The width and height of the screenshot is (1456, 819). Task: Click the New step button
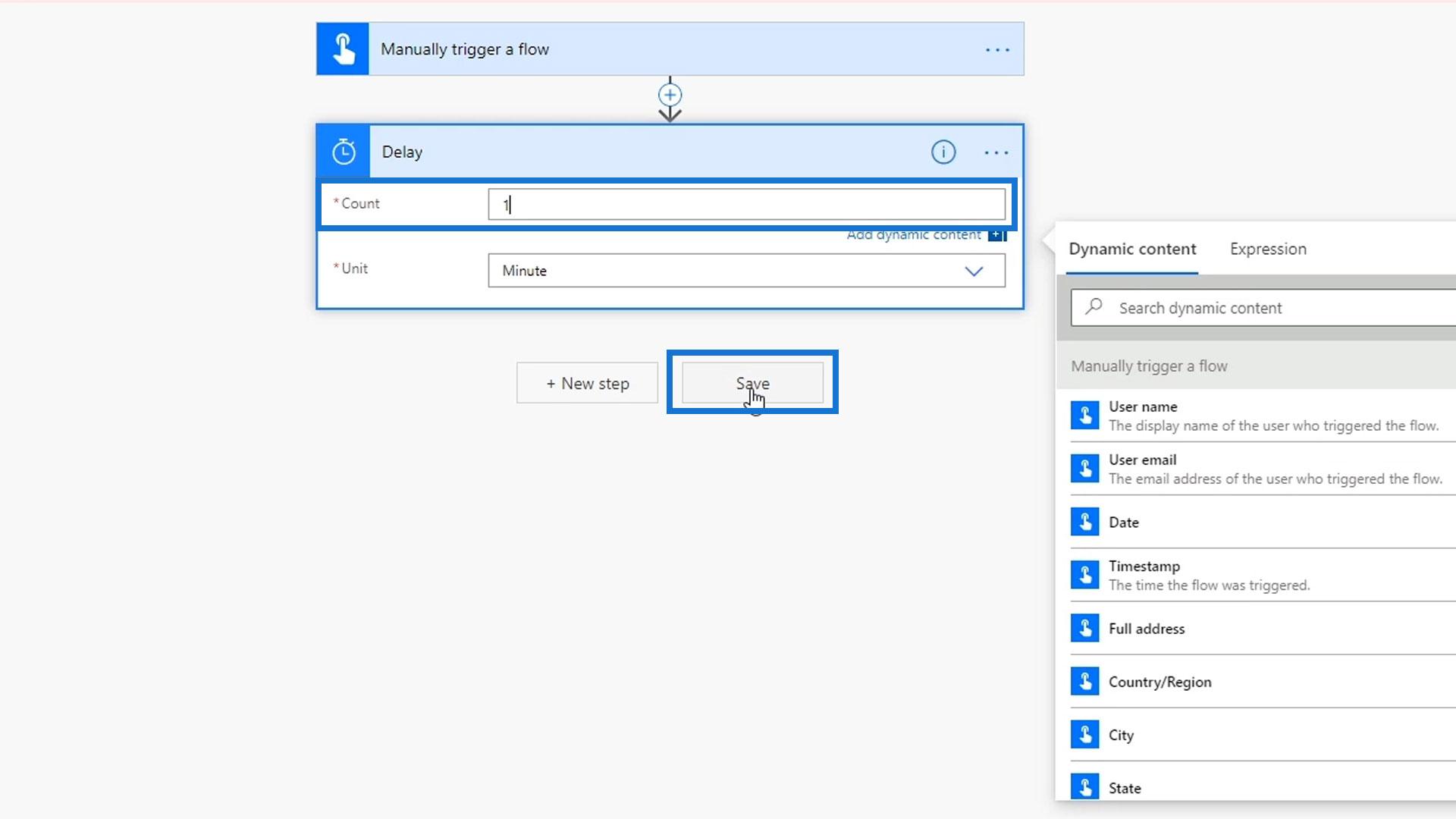587,384
